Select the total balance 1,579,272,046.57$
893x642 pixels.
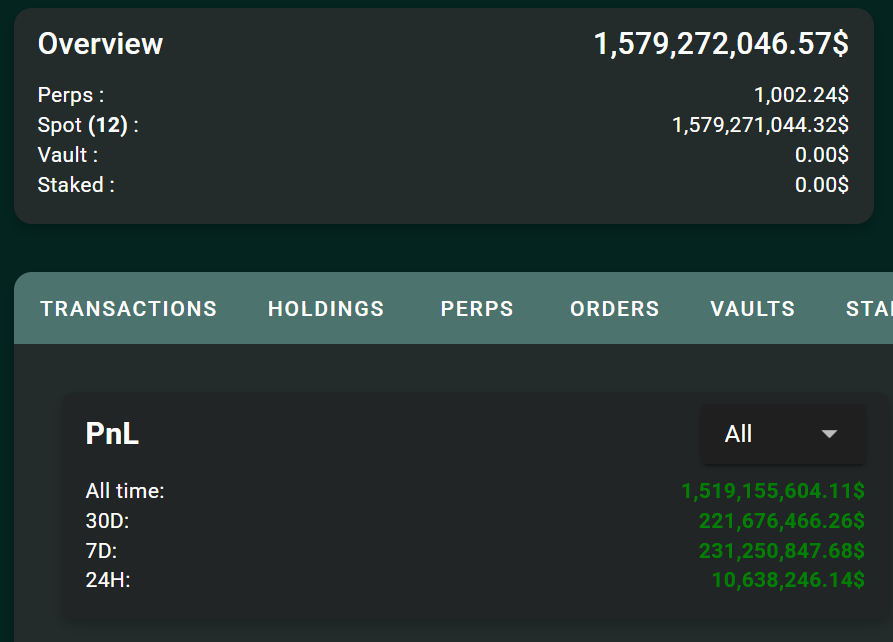(x=721, y=44)
